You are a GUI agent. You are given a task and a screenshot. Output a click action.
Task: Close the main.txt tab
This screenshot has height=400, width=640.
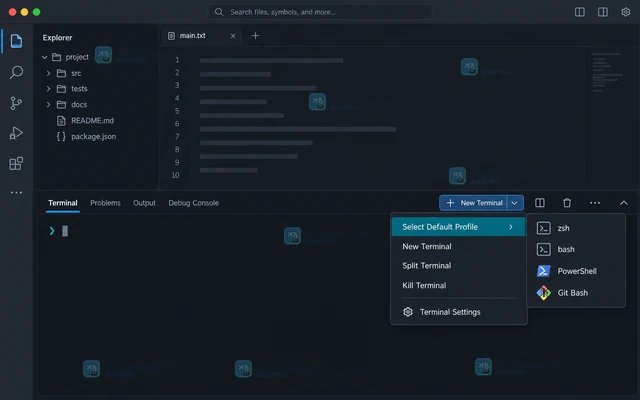click(x=233, y=36)
